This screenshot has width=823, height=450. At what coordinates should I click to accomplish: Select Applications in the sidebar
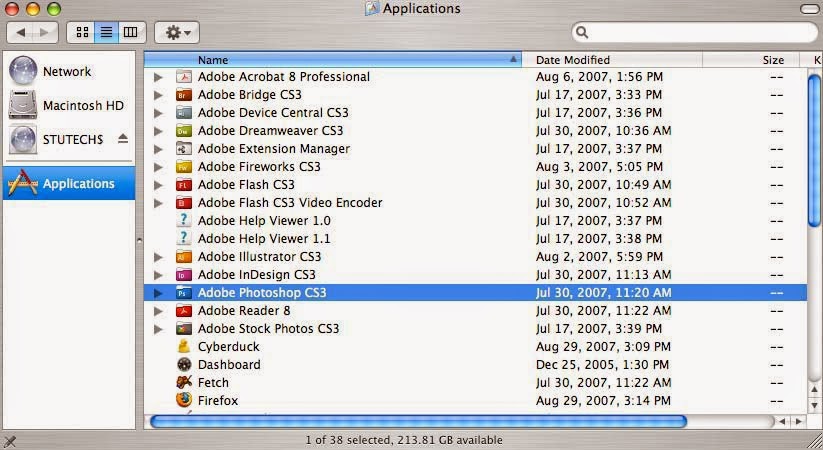(69, 183)
